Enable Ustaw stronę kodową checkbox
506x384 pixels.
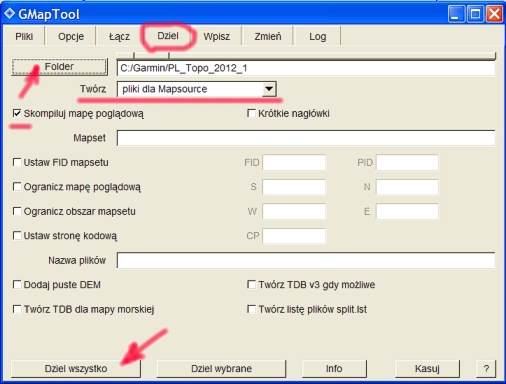tap(17, 236)
